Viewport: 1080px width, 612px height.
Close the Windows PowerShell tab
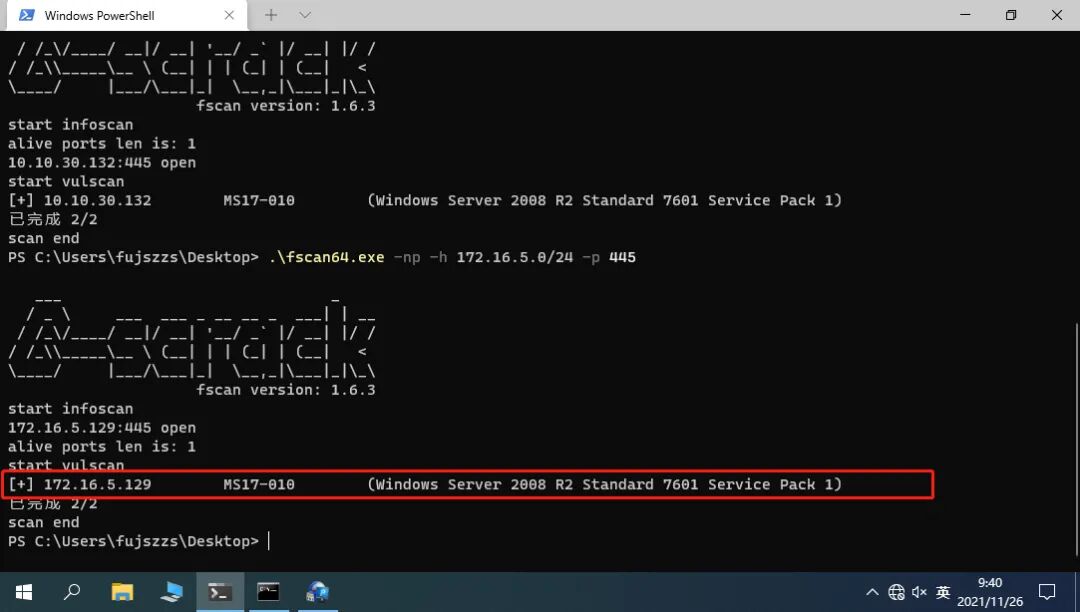pos(229,15)
